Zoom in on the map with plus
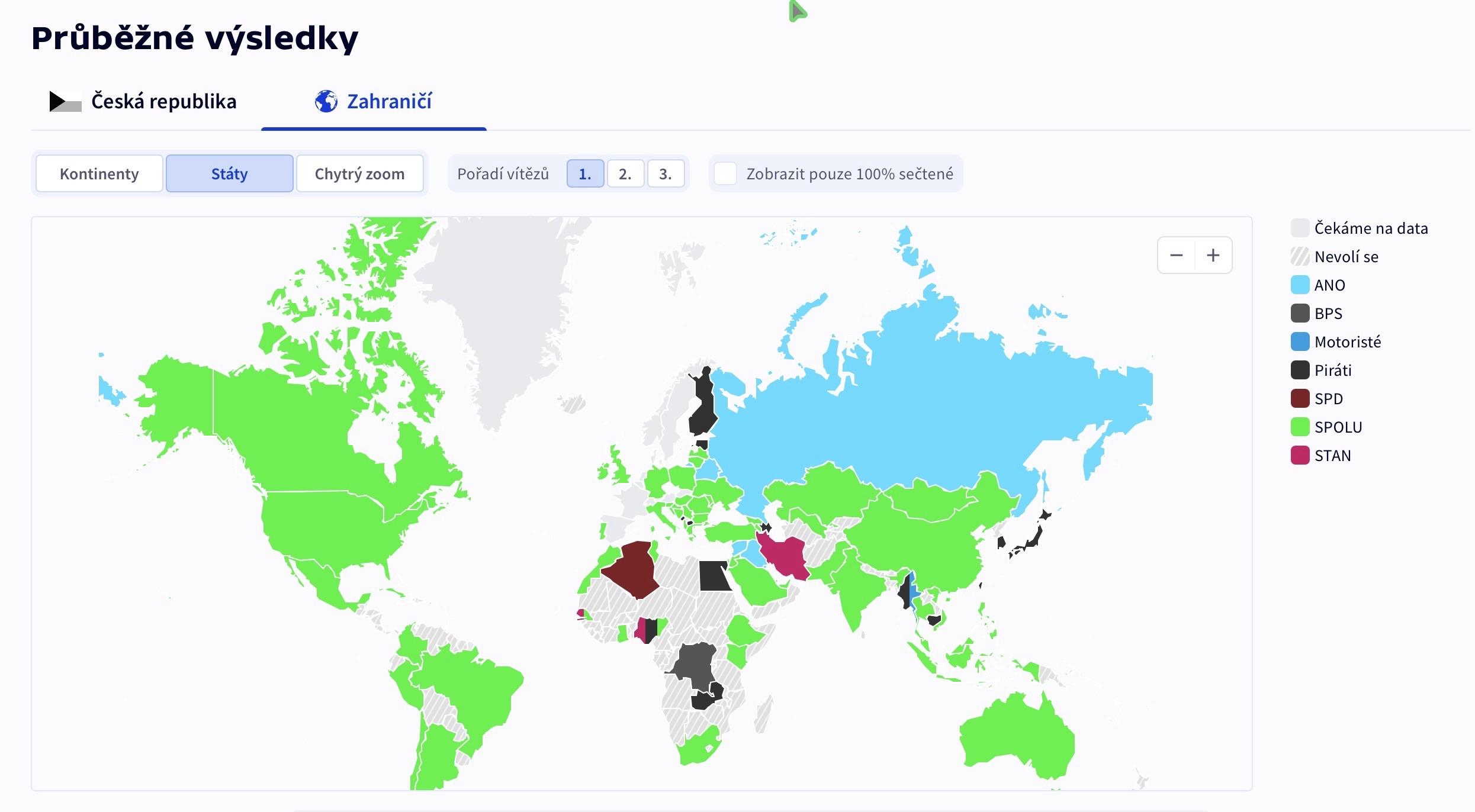The image size is (1475, 812). pos(1213,255)
